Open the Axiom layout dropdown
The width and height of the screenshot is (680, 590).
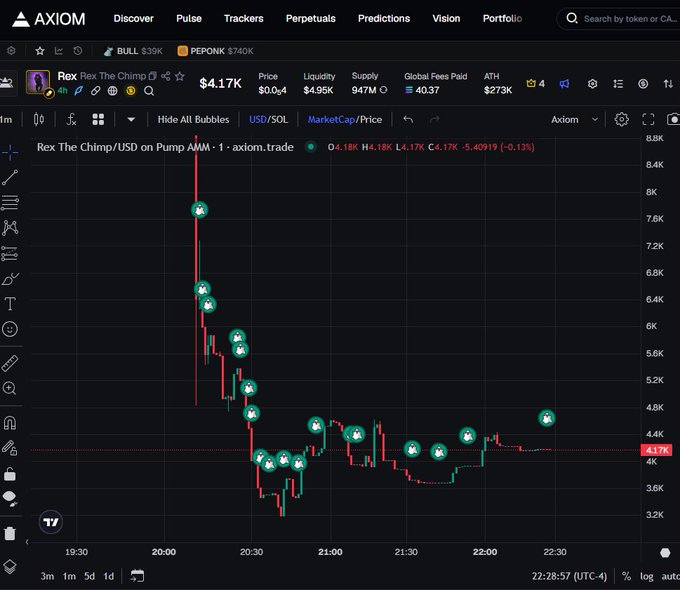tap(574, 119)
